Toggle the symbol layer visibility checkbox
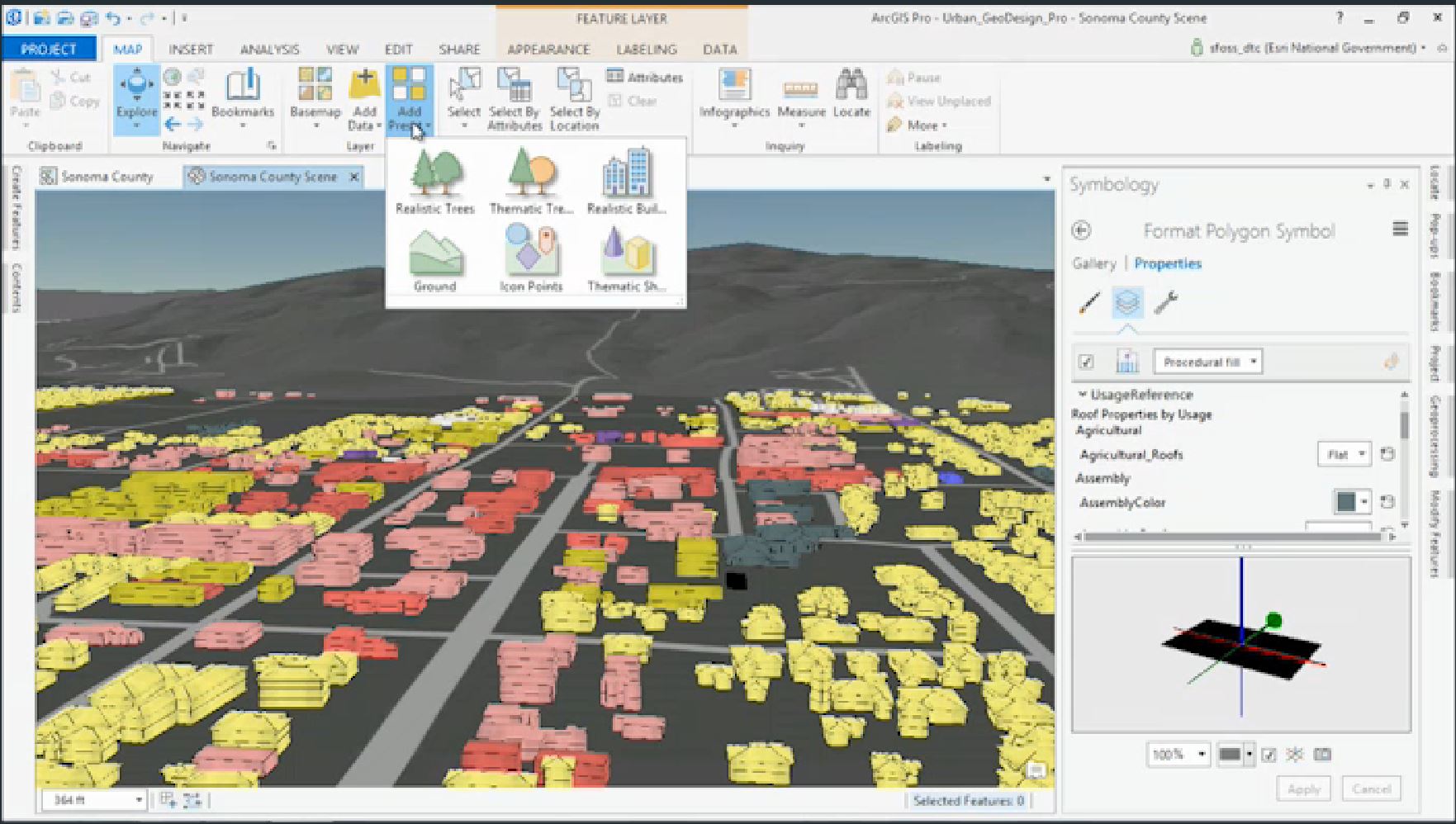The image size is (1456, 824). [1086, 362]
